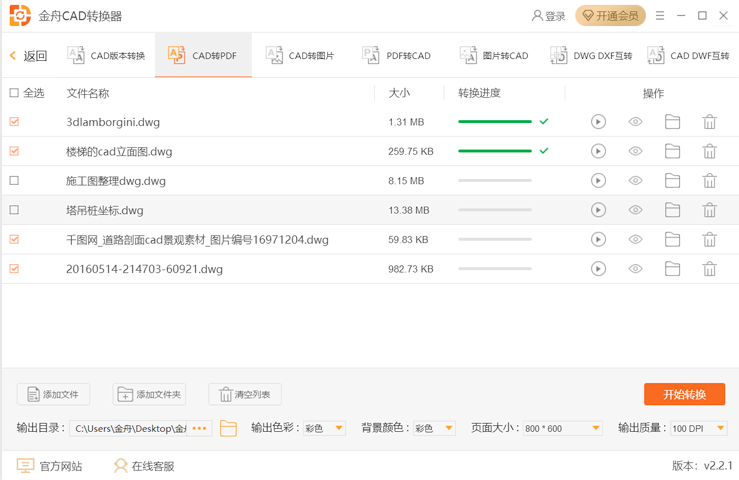This screenshot has height=480, width=739.
Task: Browse output directory folder icon
Action: [x=228, y=428]
